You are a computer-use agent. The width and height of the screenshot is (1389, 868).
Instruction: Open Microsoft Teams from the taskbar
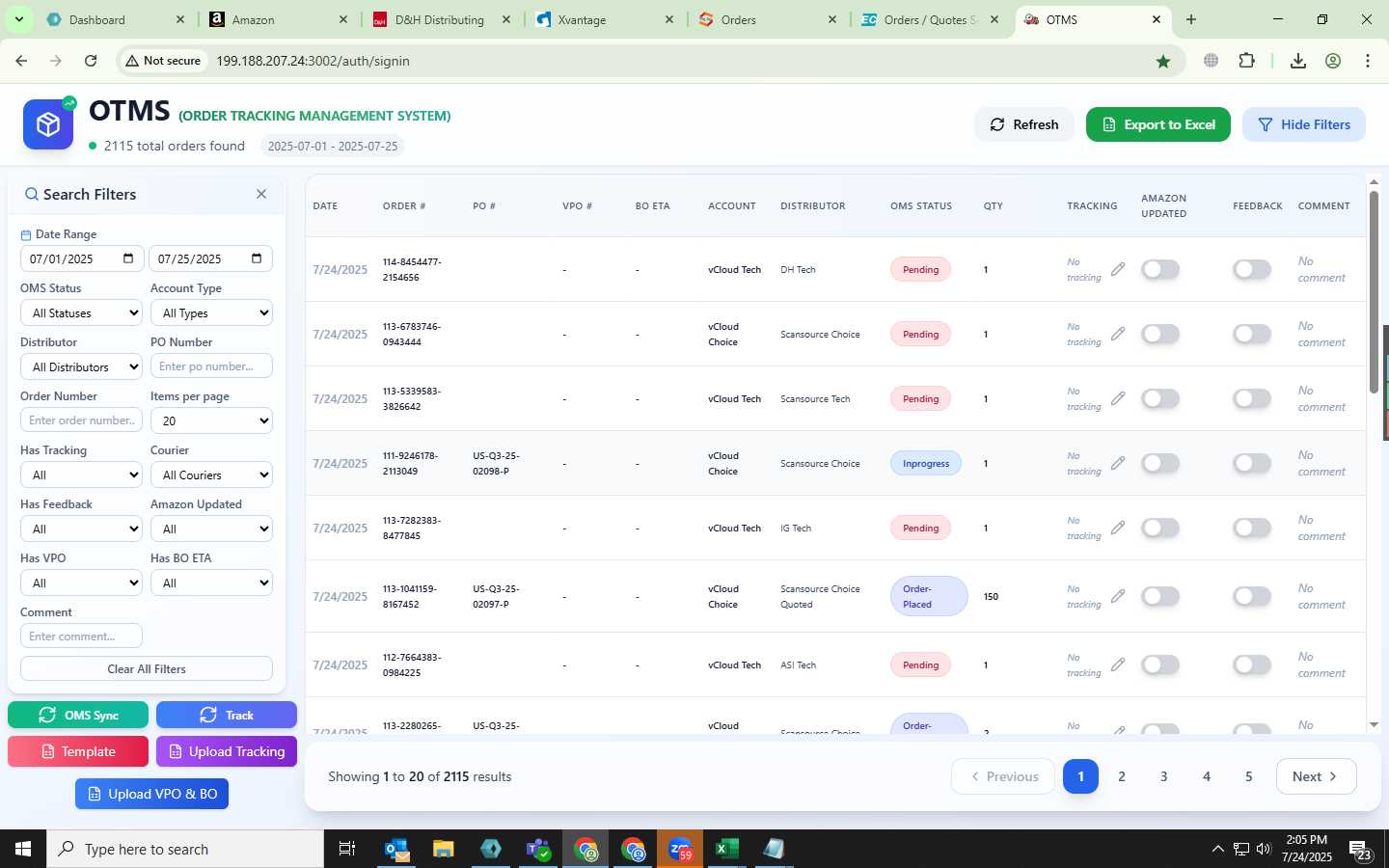tap(538, 849)
